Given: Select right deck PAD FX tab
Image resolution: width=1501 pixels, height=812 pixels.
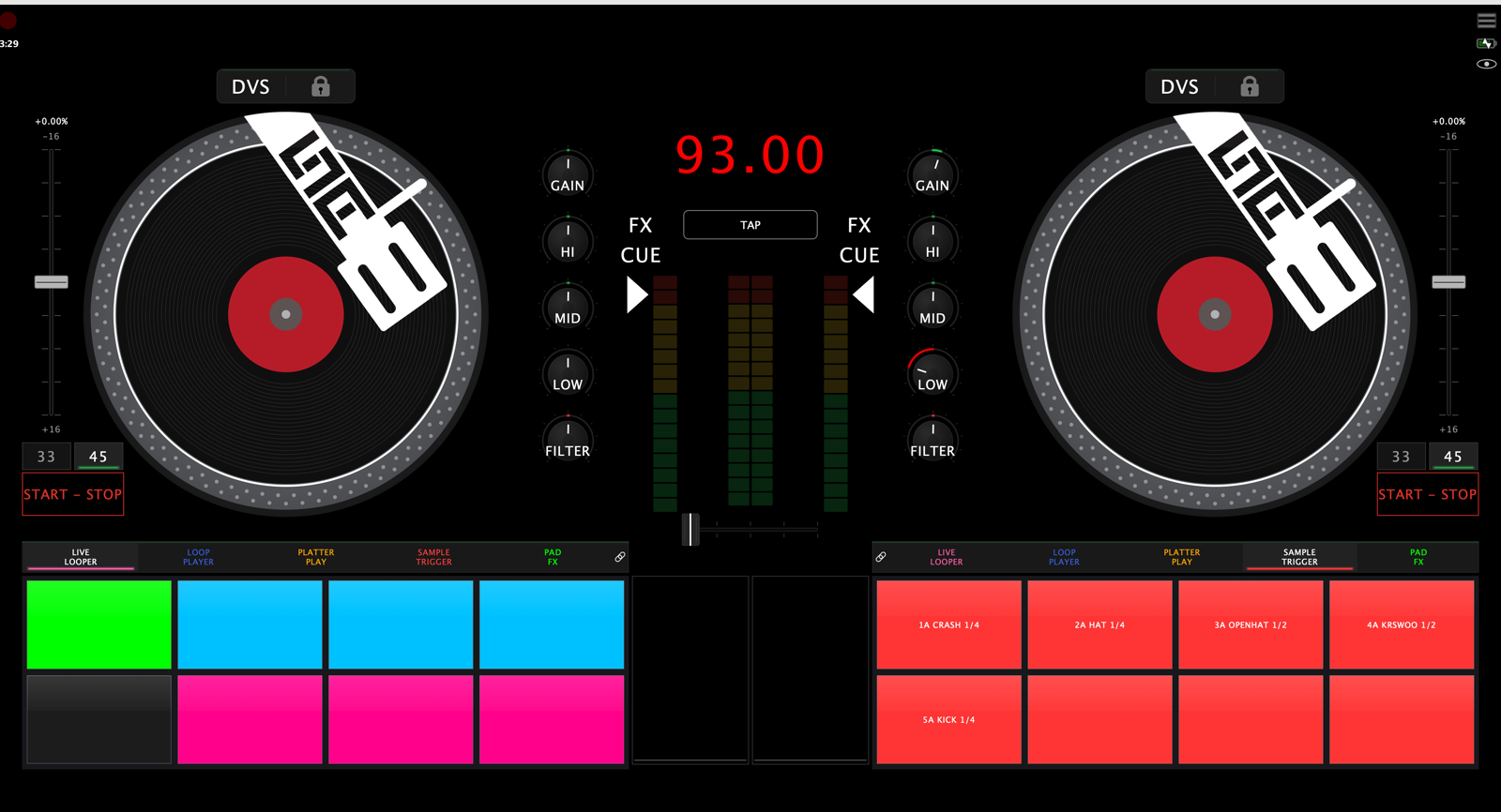Looking at the screenshot, I should [1418, 557].
